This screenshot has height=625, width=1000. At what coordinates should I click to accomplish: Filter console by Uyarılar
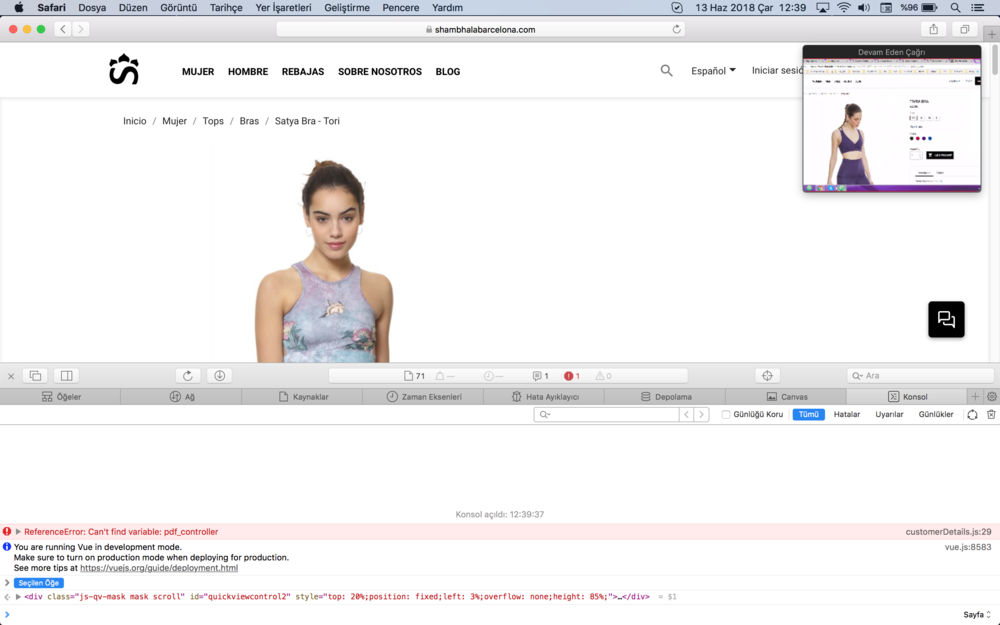point(889,414)
